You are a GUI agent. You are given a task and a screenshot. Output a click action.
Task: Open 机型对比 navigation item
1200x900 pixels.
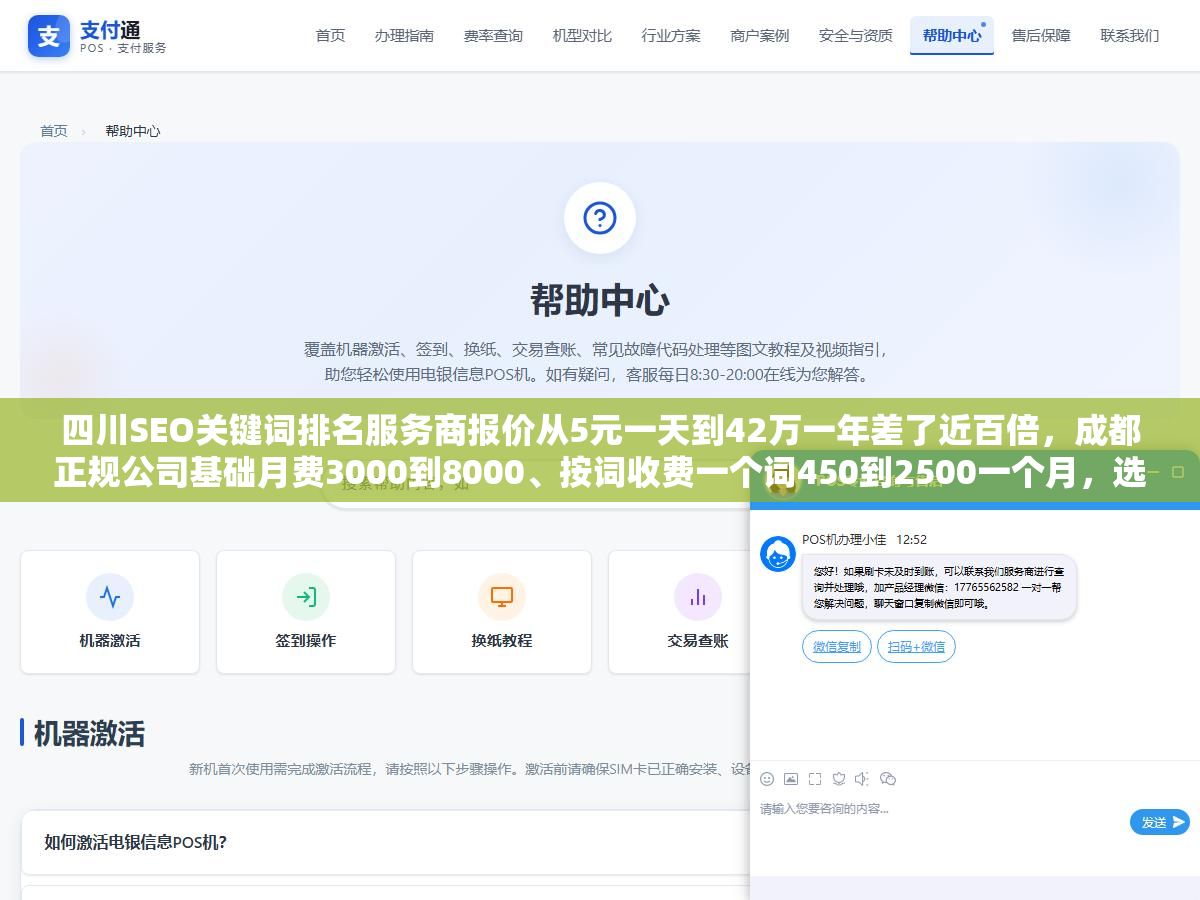pos(582,35)
